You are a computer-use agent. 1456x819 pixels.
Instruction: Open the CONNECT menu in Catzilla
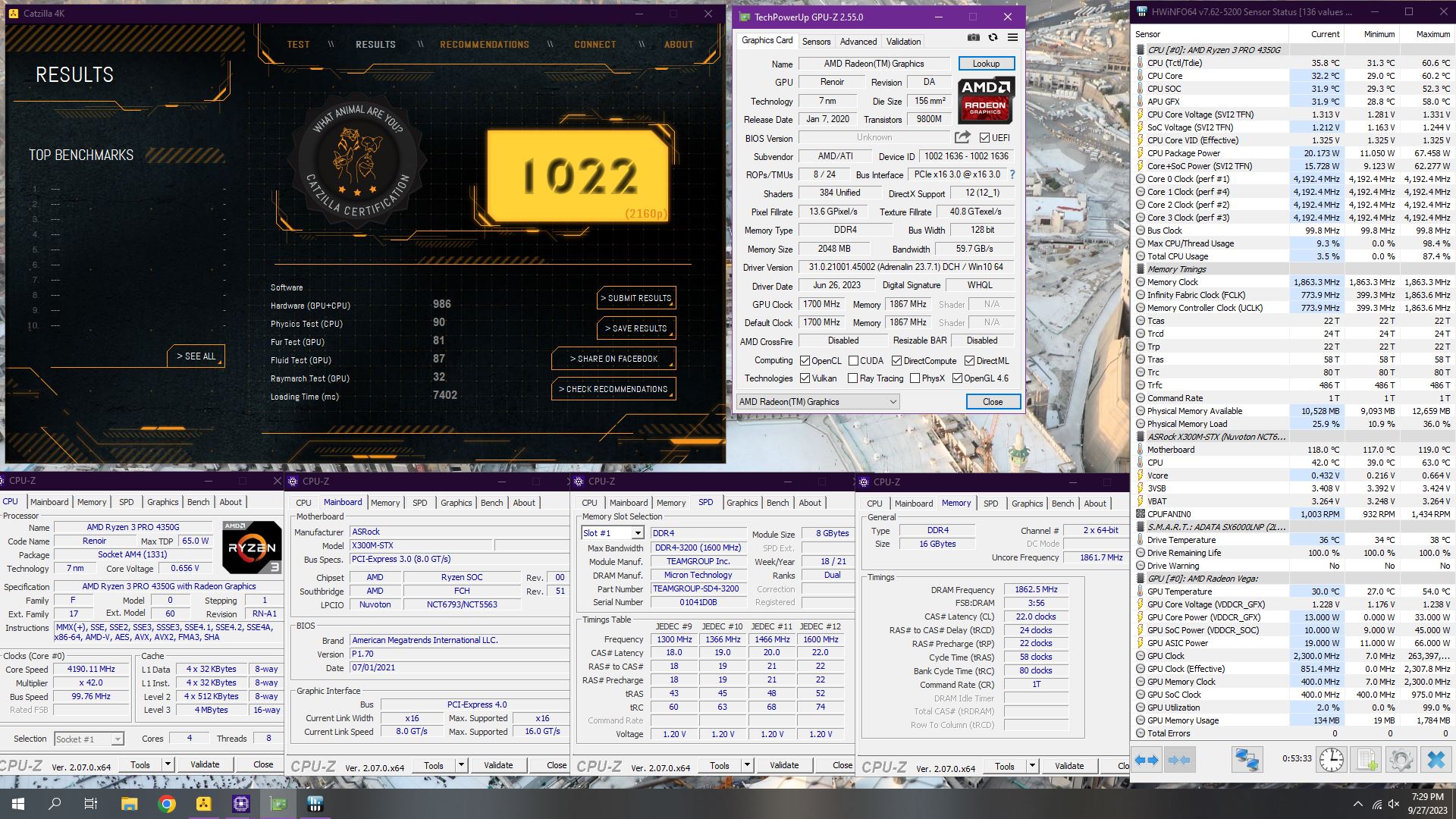595,45
